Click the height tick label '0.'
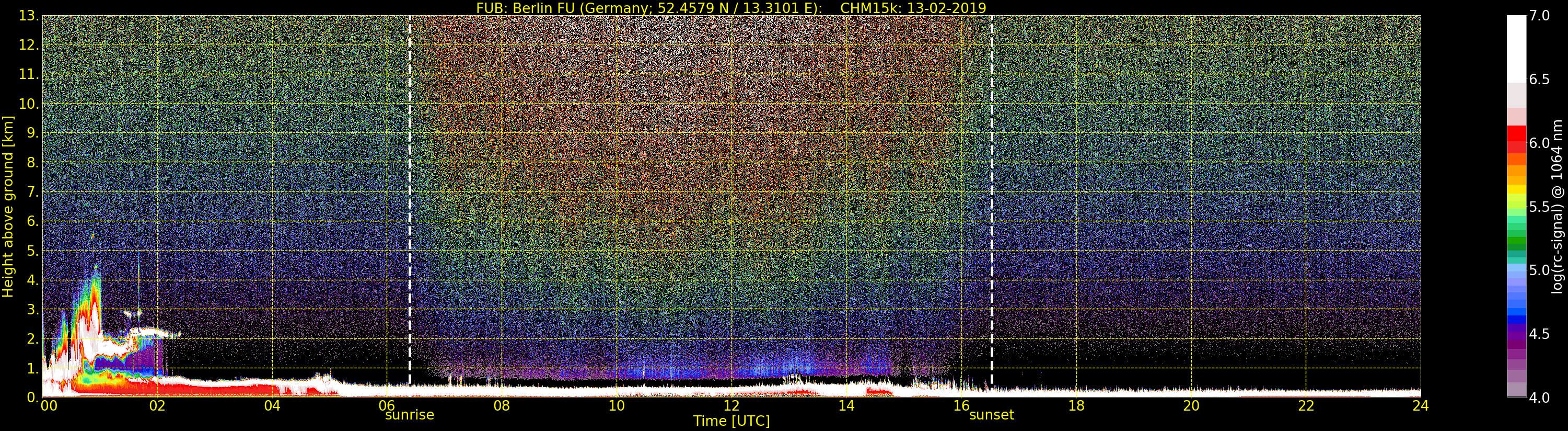The width and height of the screenshot is (1568, 431). pyautogui.click(x=32, y=398)
